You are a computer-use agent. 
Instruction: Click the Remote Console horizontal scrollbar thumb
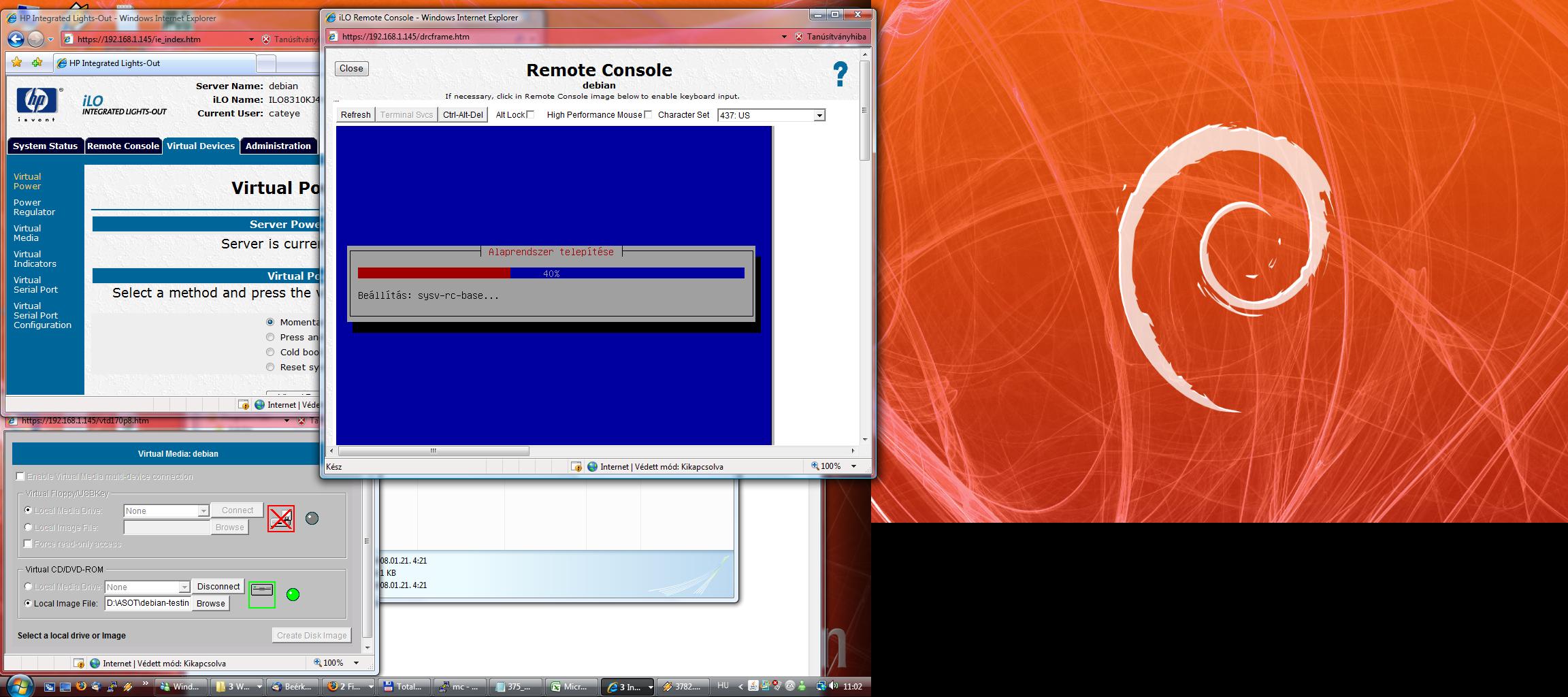pyautogui.click(x=434, y=451)
